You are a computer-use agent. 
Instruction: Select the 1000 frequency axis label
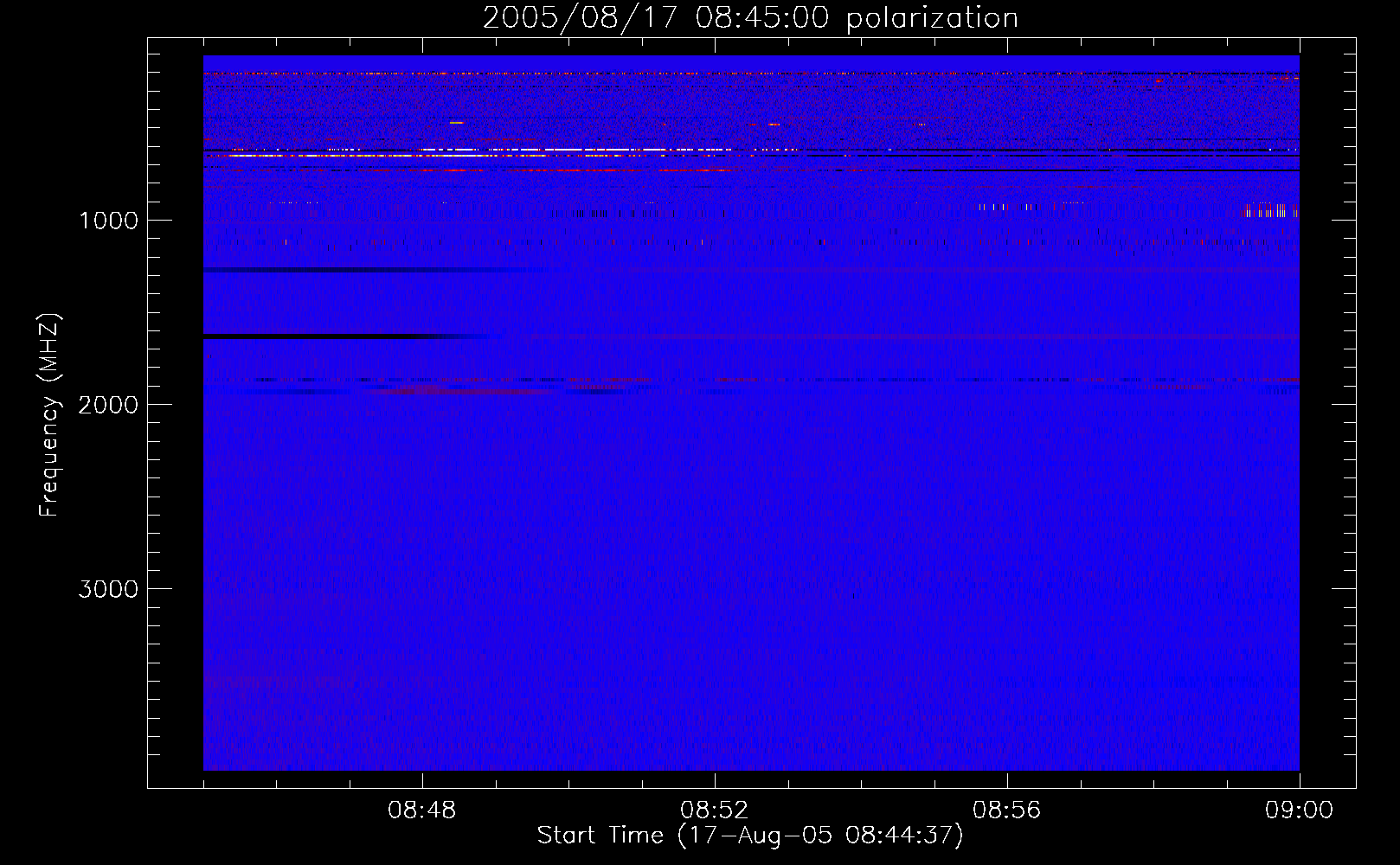coord(108,221)
